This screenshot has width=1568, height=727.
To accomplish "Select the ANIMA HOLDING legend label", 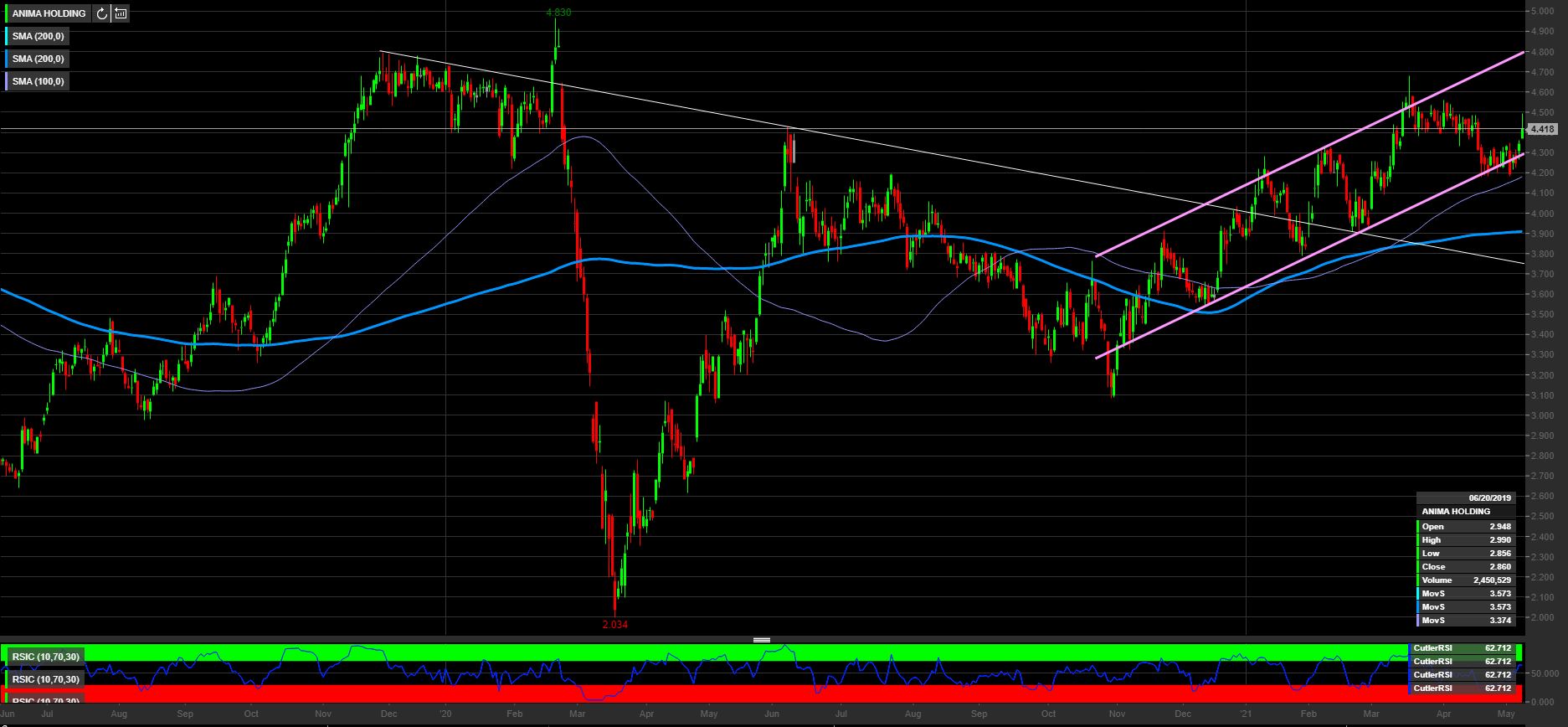I will [49, 13].
